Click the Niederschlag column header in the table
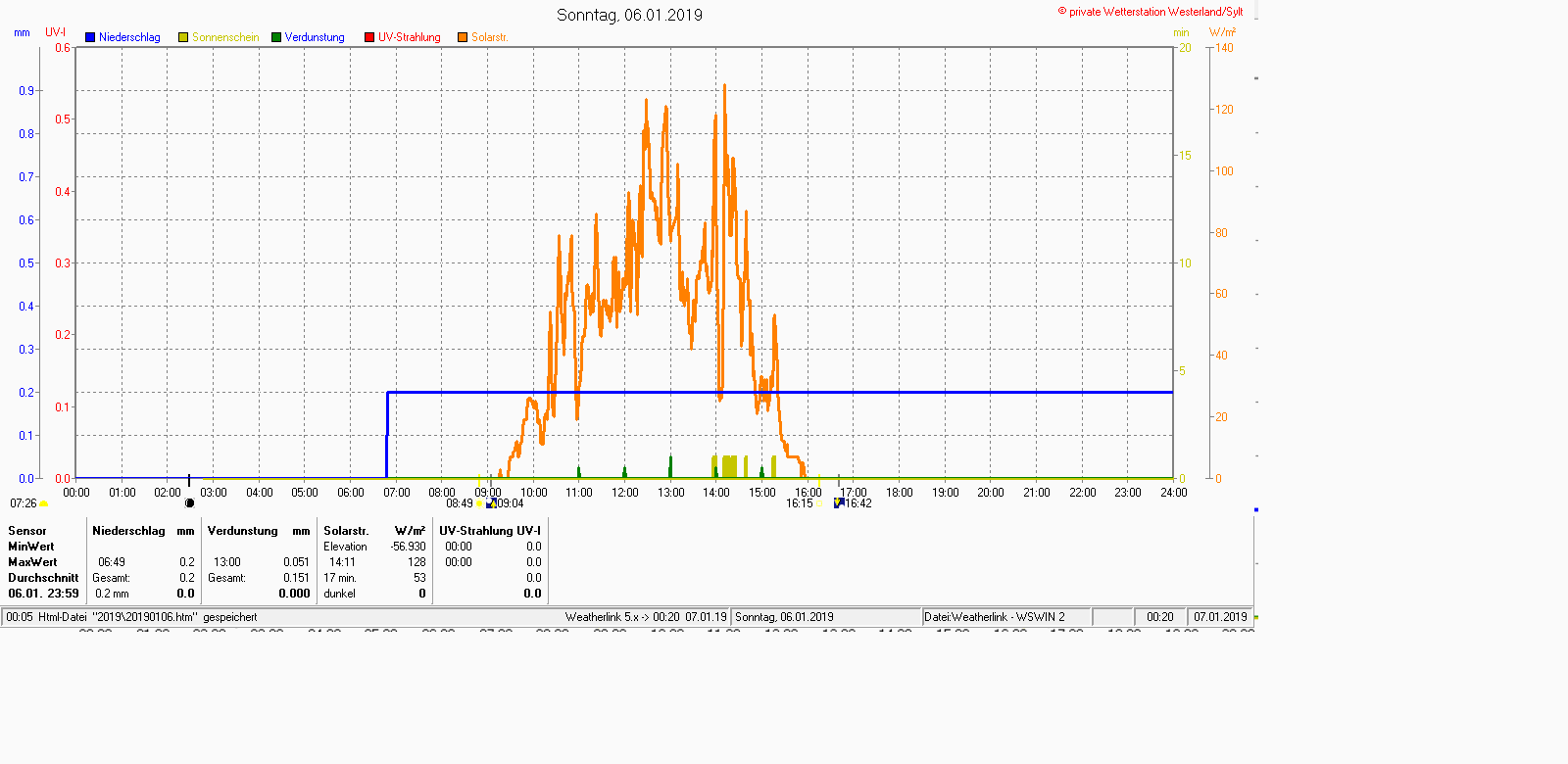Viewport: 1568px width, 764px height. 128,531
